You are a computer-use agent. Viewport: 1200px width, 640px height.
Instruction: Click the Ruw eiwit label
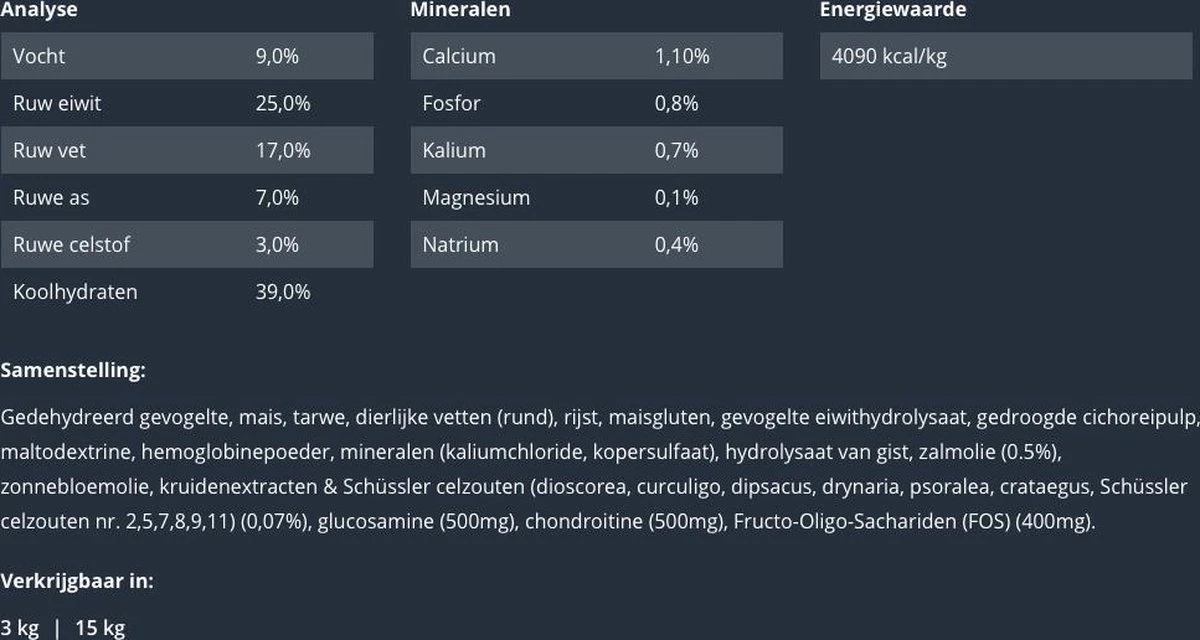click(x=57, y=103)
